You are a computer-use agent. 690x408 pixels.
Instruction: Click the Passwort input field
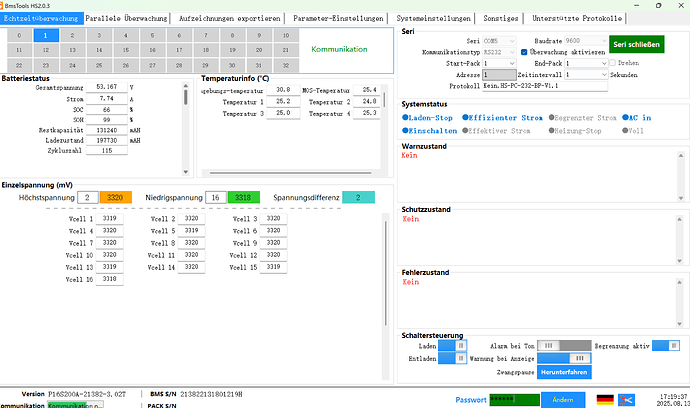click(x=514, y=400)
